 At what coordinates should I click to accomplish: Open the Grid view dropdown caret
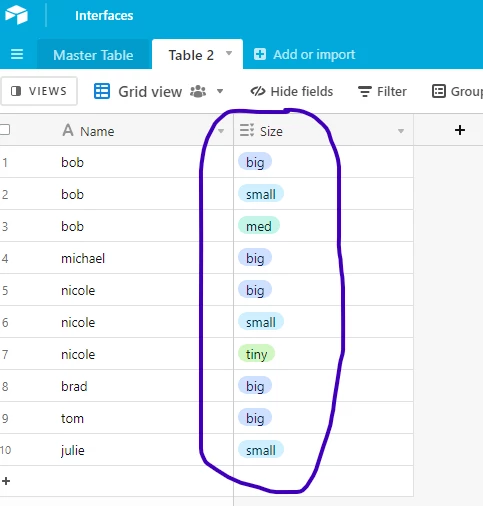220,91
